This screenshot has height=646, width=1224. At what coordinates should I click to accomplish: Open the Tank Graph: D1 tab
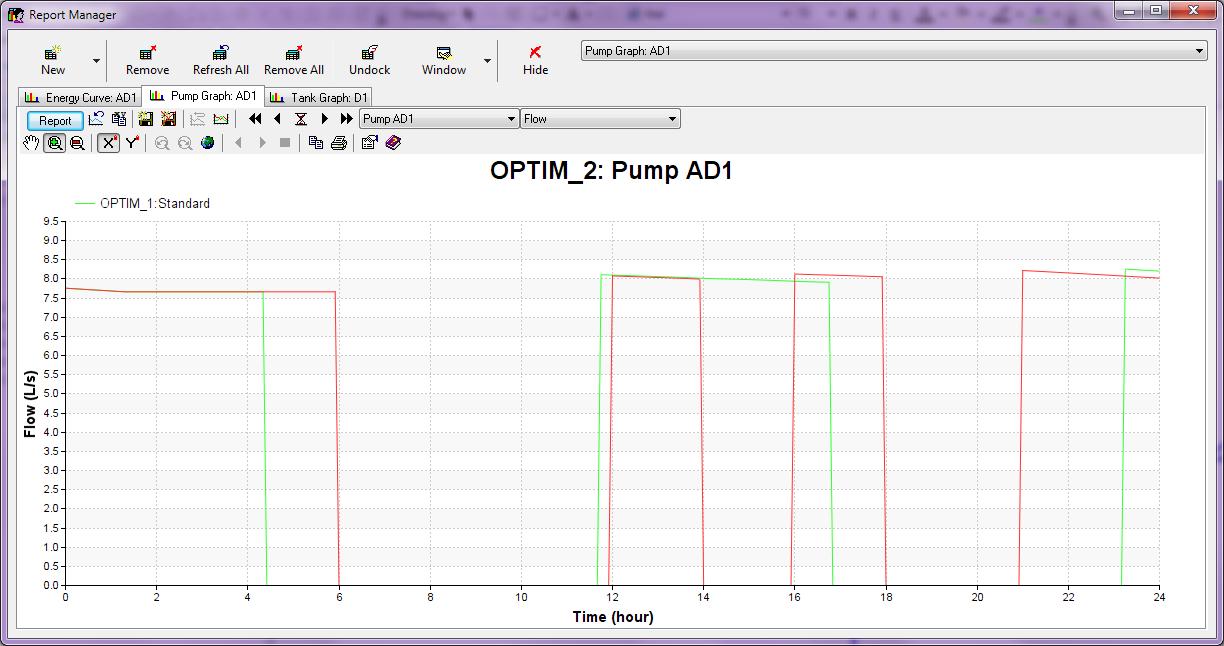[319, 98]
